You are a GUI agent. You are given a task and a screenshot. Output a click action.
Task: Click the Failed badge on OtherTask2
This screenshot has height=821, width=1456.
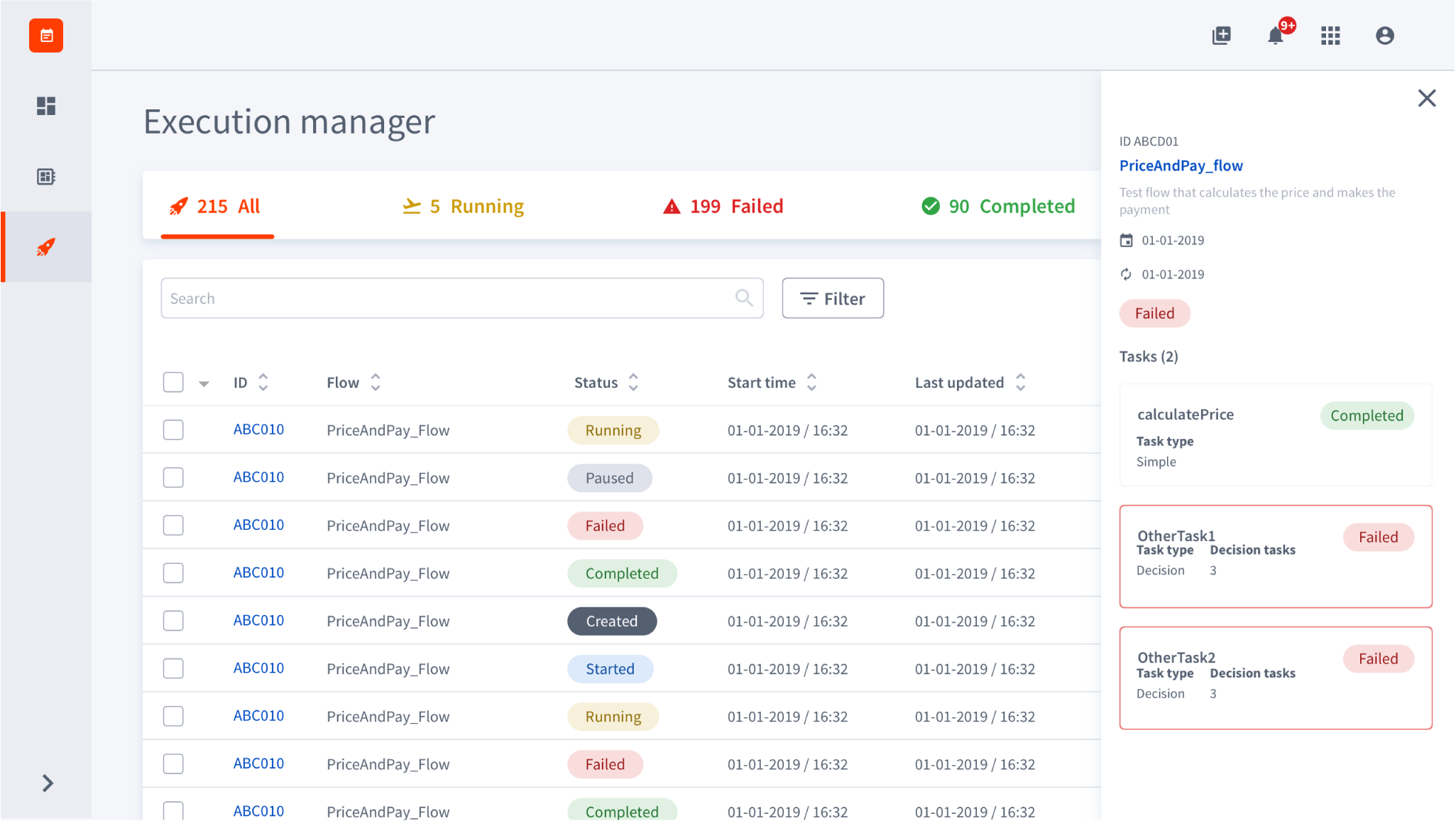coord(1379,658)
